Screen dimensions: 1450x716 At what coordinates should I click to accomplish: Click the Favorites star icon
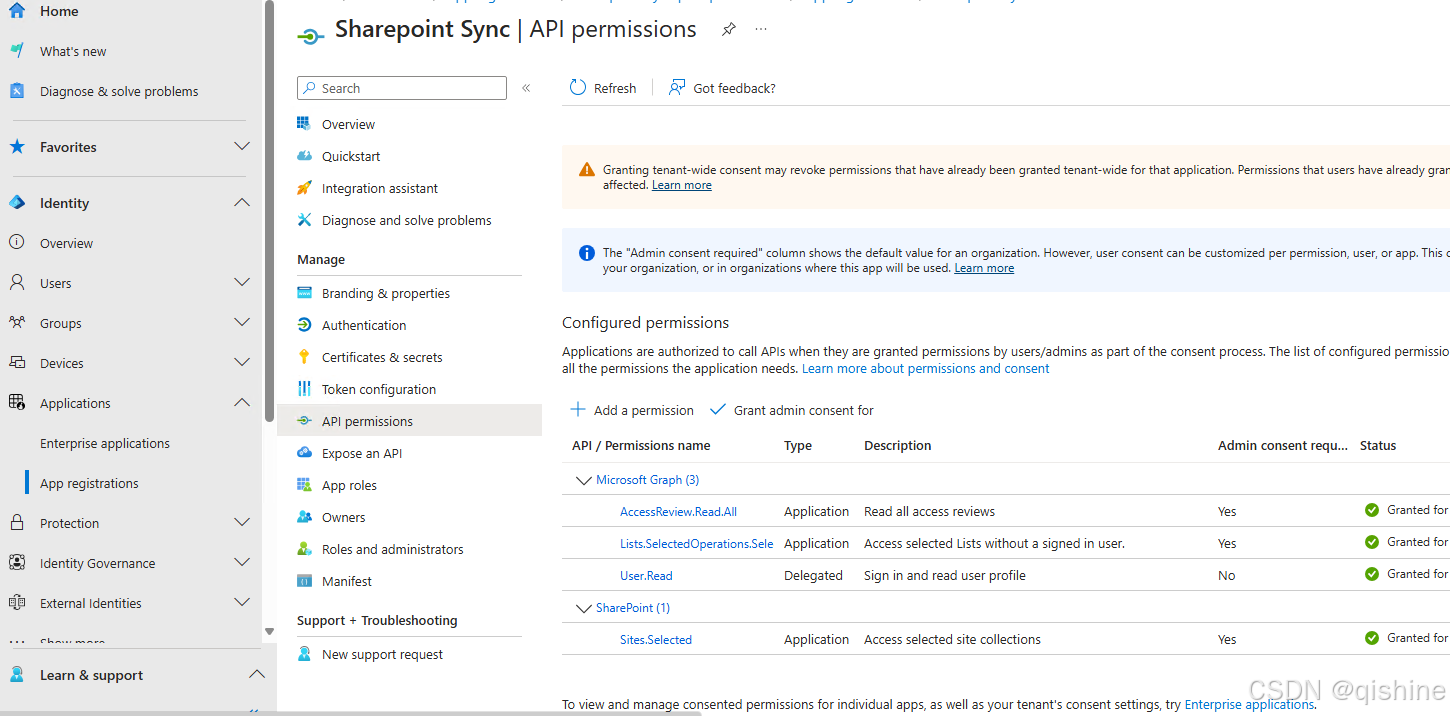[x=16, y=147]
